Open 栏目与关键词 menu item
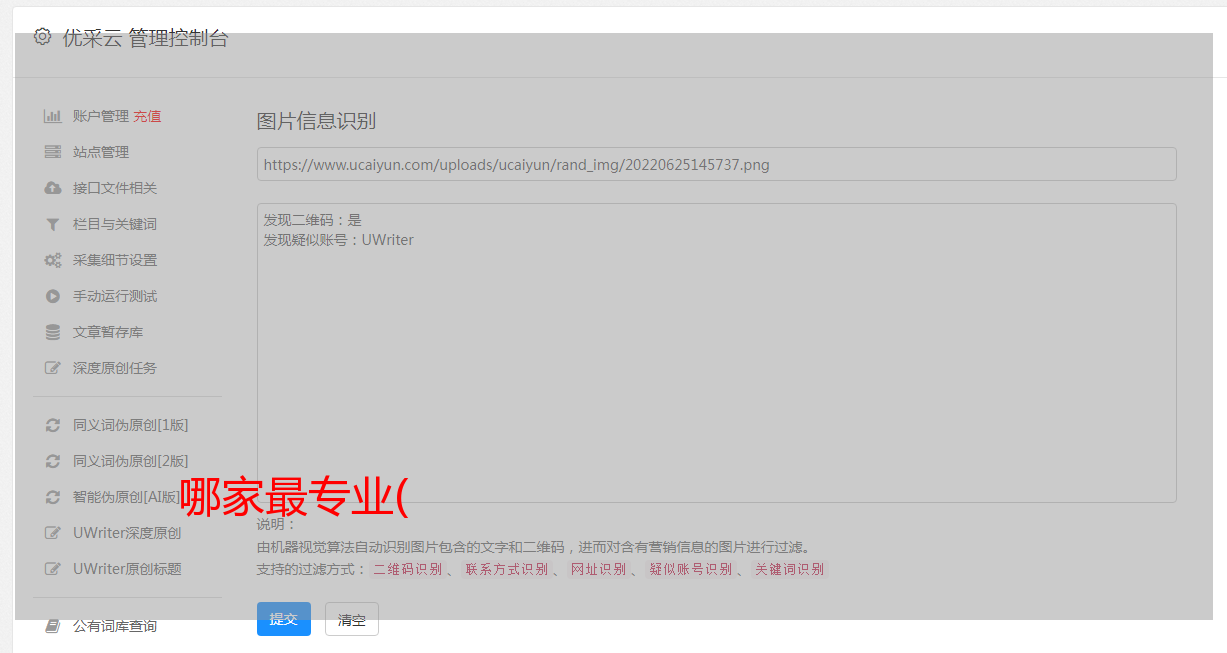 point(115,224)
